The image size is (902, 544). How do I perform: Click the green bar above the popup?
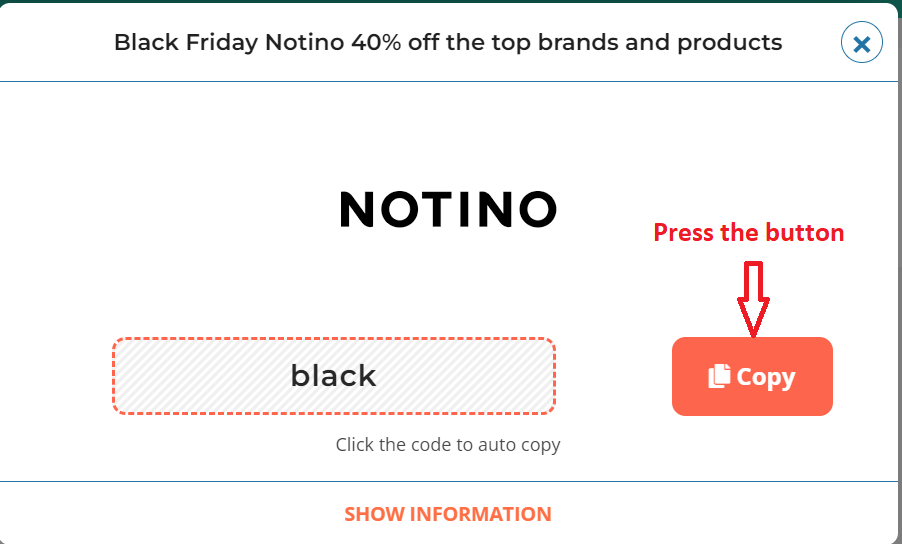point(451,1)
